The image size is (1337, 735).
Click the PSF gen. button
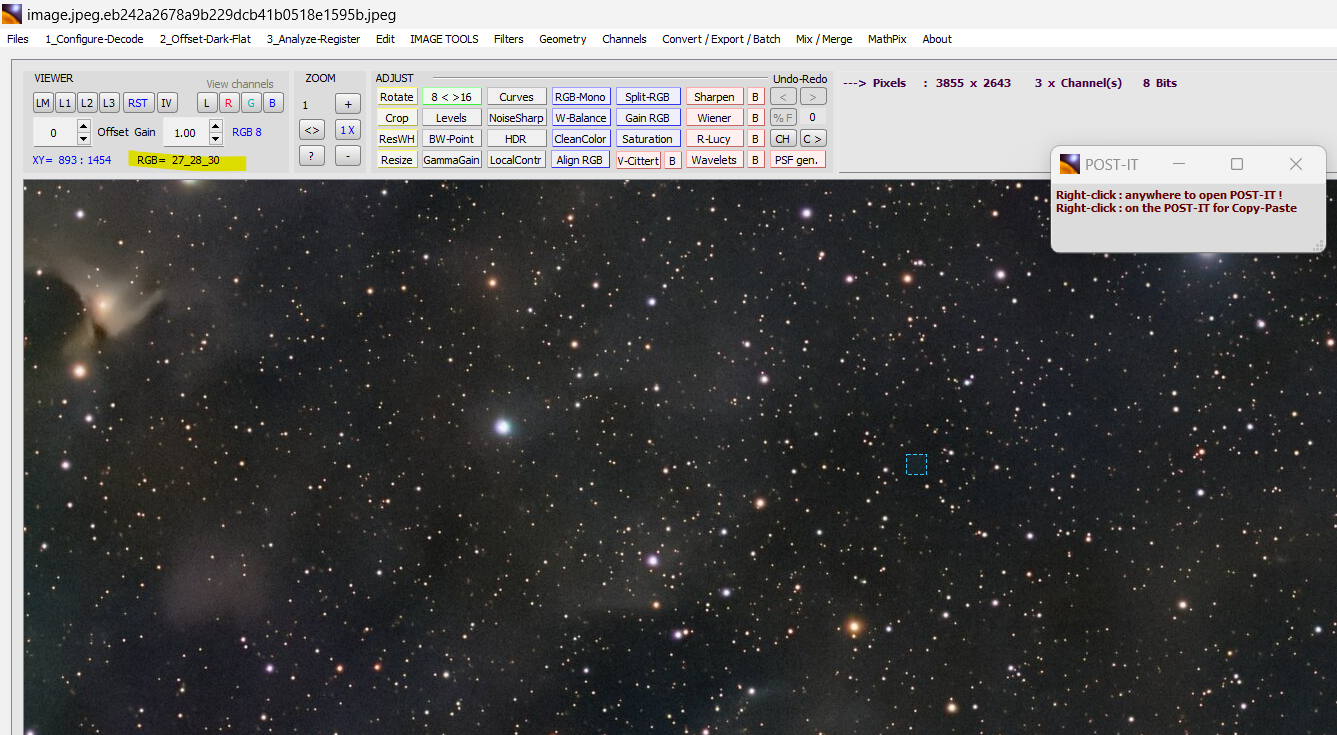point(798,160)
